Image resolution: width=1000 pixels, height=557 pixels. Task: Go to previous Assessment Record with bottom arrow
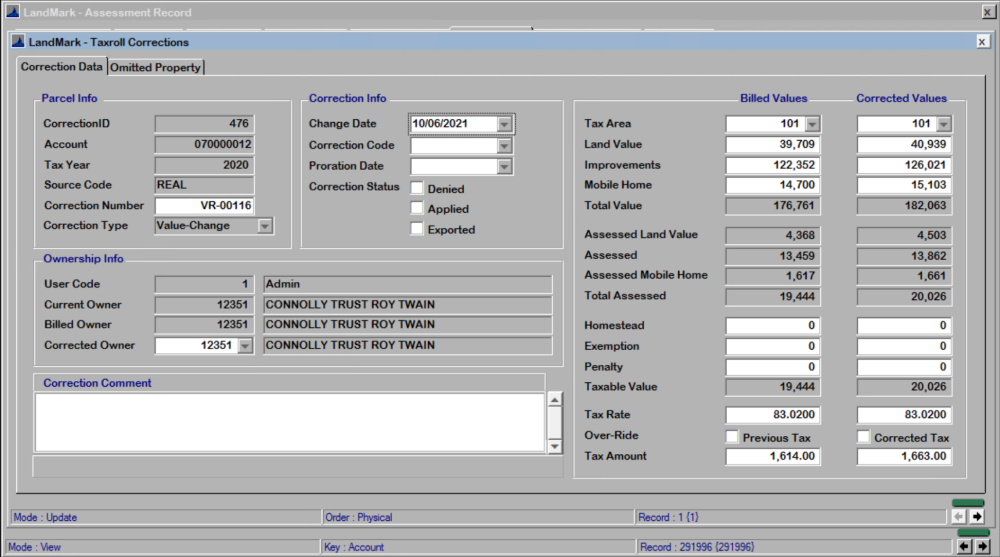click(964, 547)
